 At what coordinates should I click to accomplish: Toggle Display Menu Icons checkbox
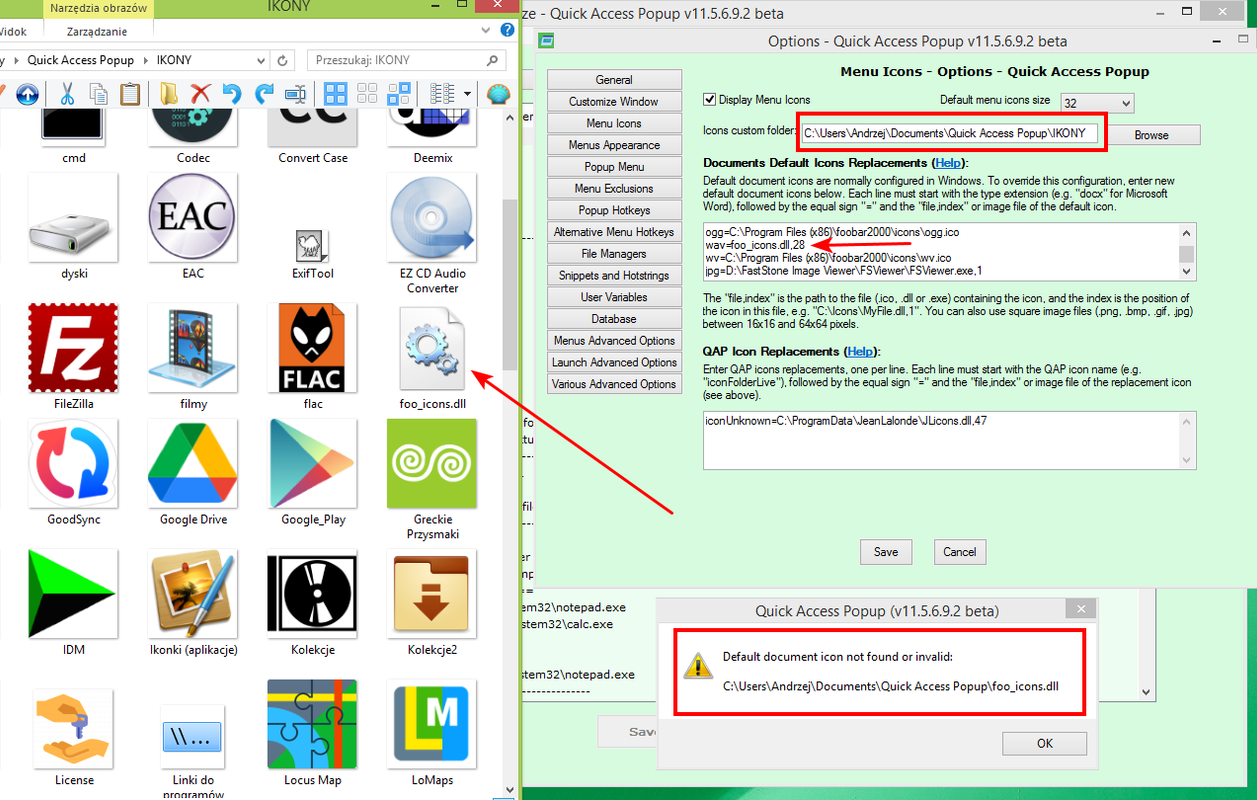(x=710, y=100)
